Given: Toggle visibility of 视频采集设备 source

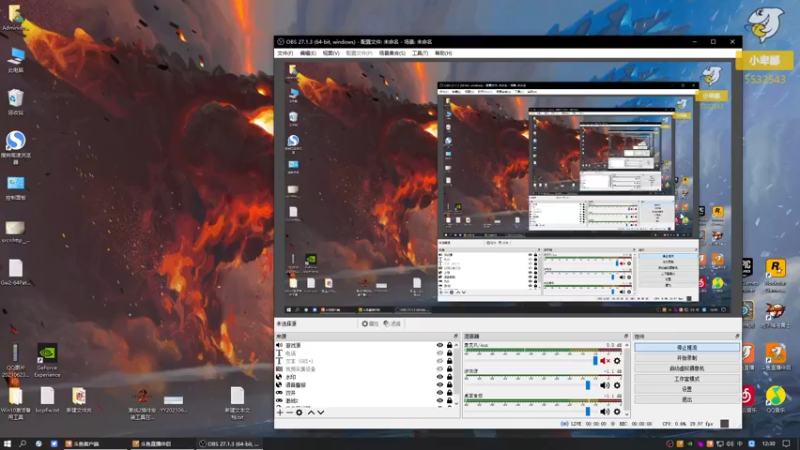Looking at the screenshot, I should pyautogui.click(x=440, y=369).
